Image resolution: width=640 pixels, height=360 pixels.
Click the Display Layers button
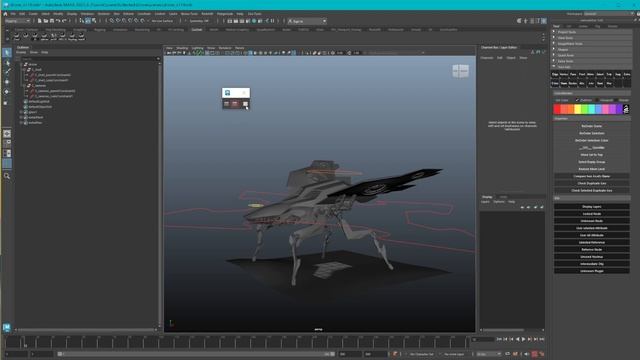pyautogui.click(x=591, y=207)
